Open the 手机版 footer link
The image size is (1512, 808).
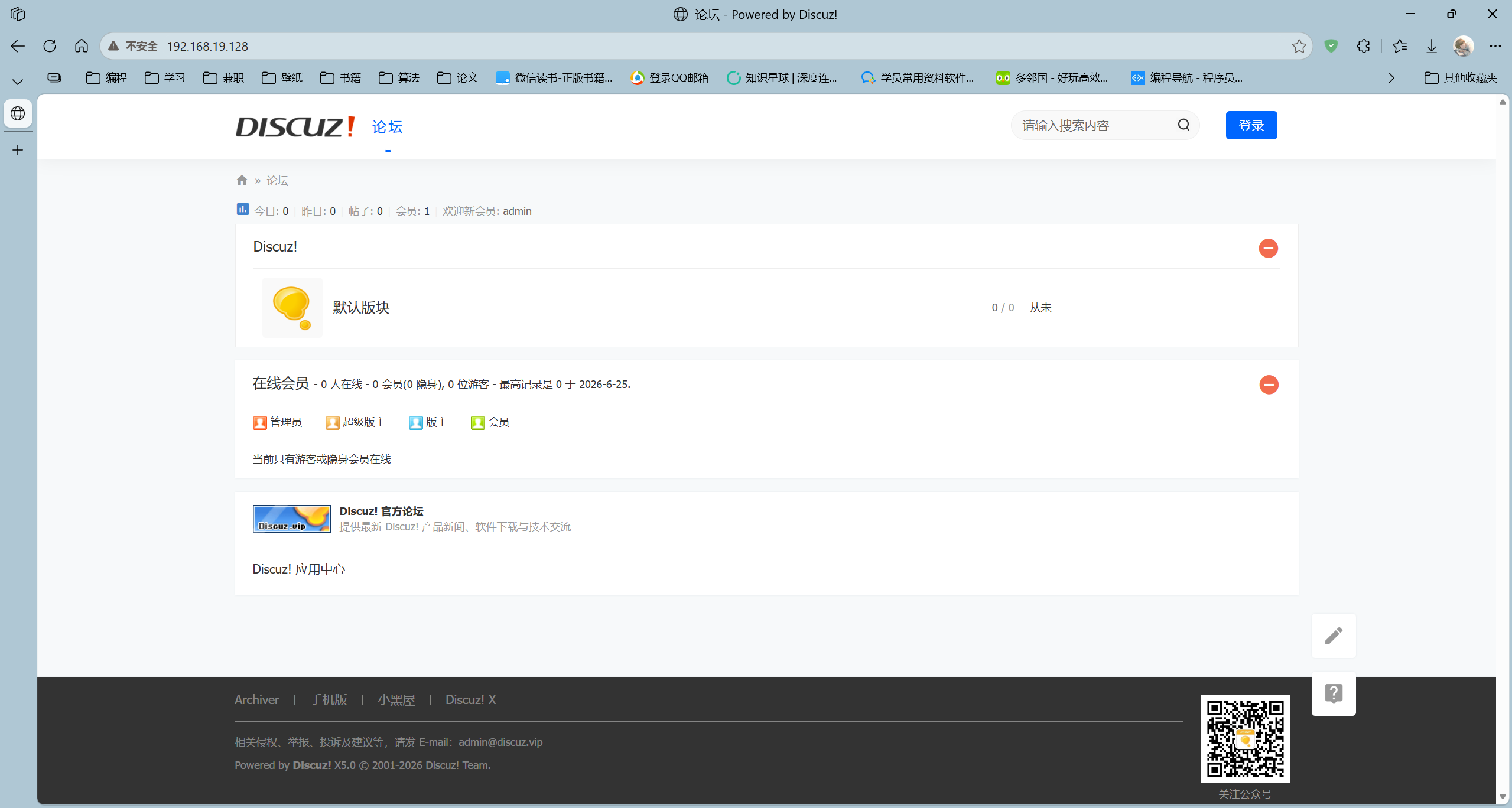(329, 700)
